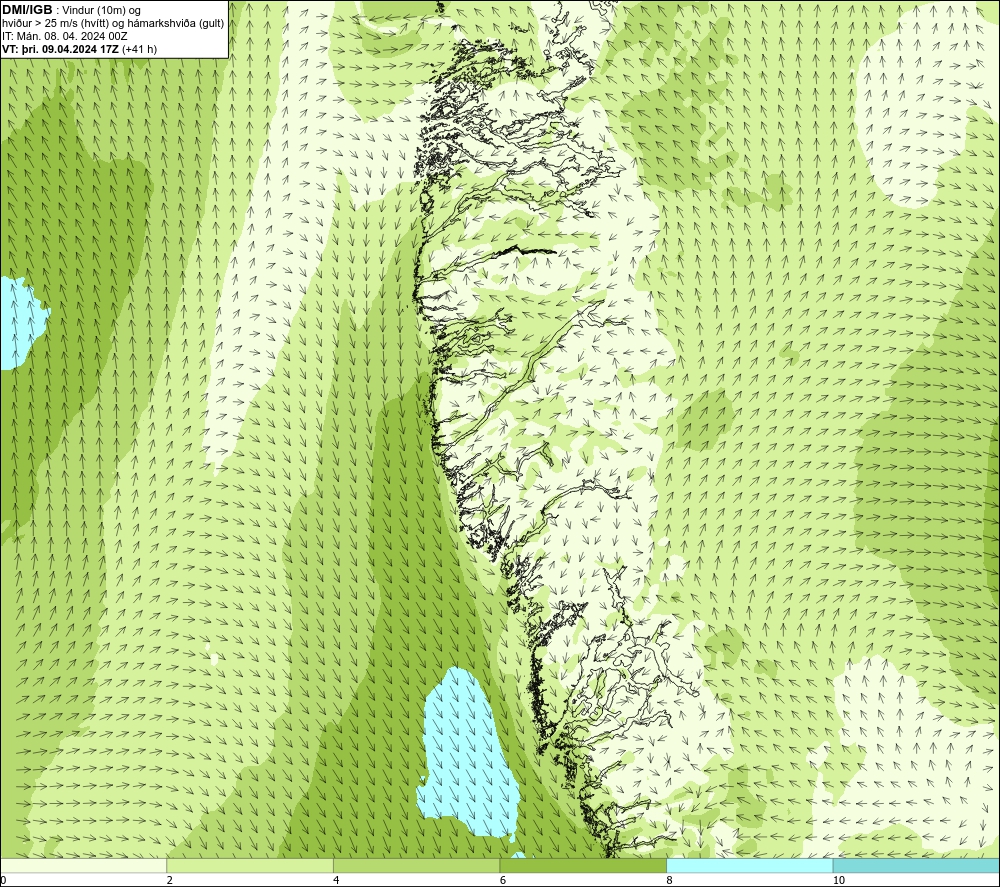This screenshot has height=887, width=1000.
Task: Click the scale label '10'
Action: [839, 880]
